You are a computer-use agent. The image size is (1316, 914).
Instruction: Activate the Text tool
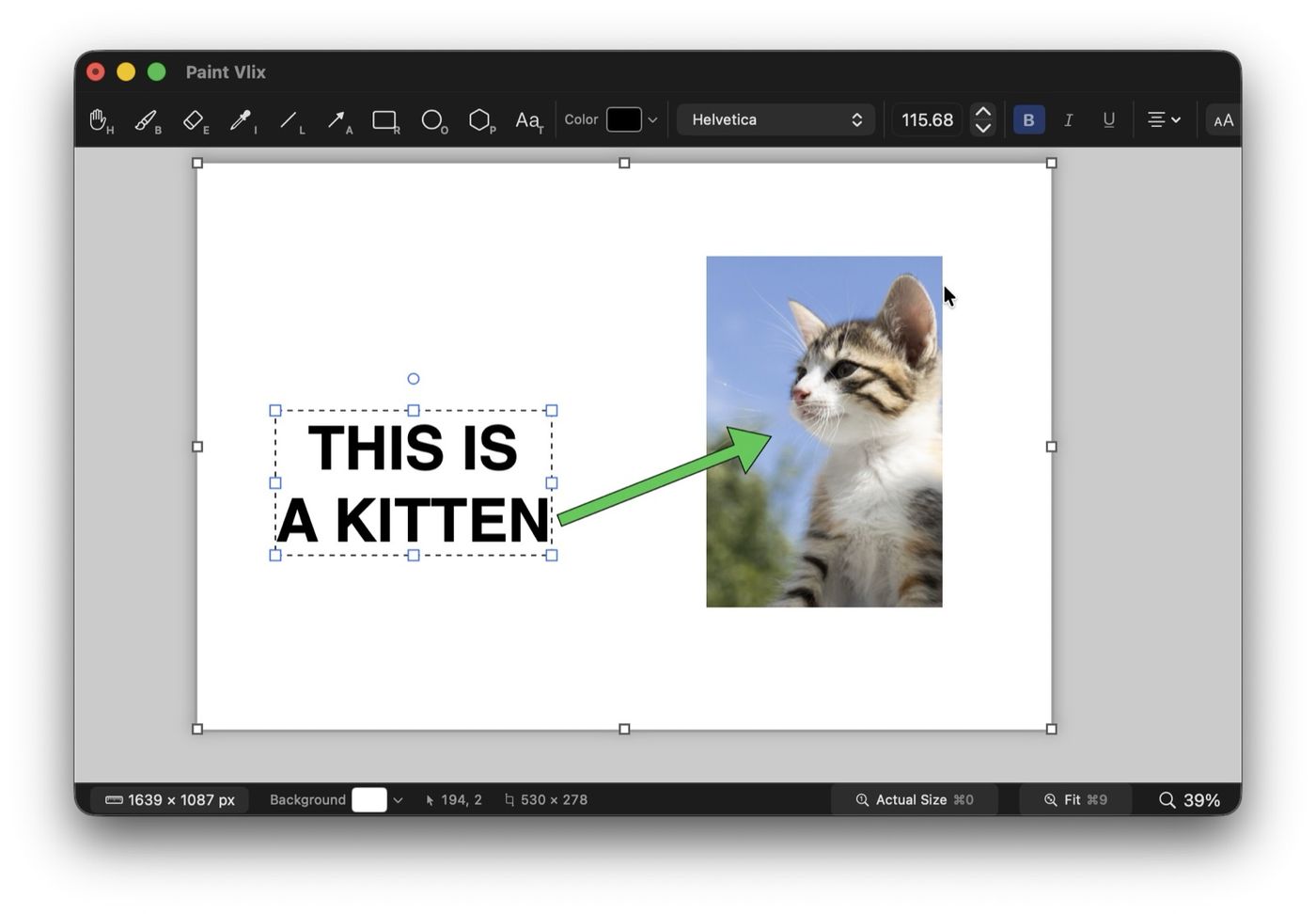pos(529,120)
